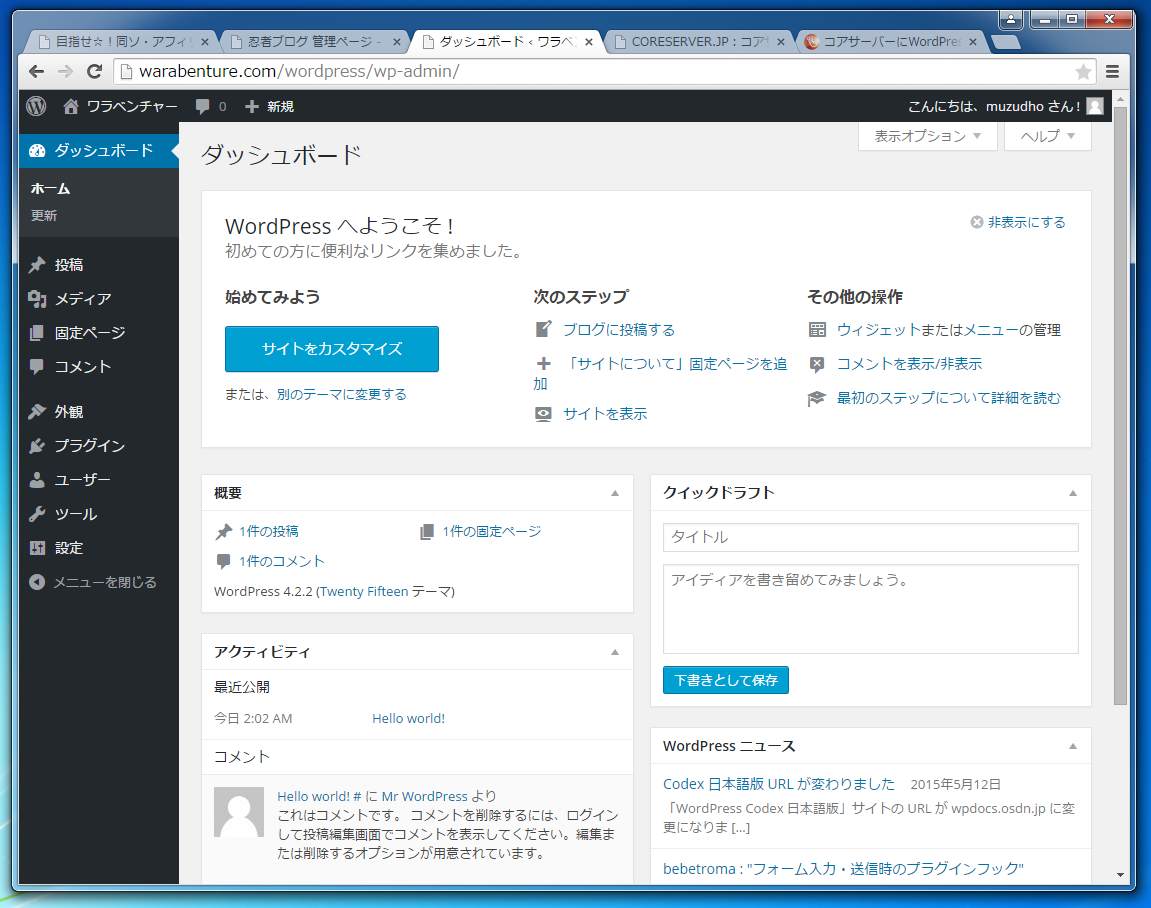Click the browser back arrow
This screenshot has width=1151, height=908.
[x=36, y=71]
